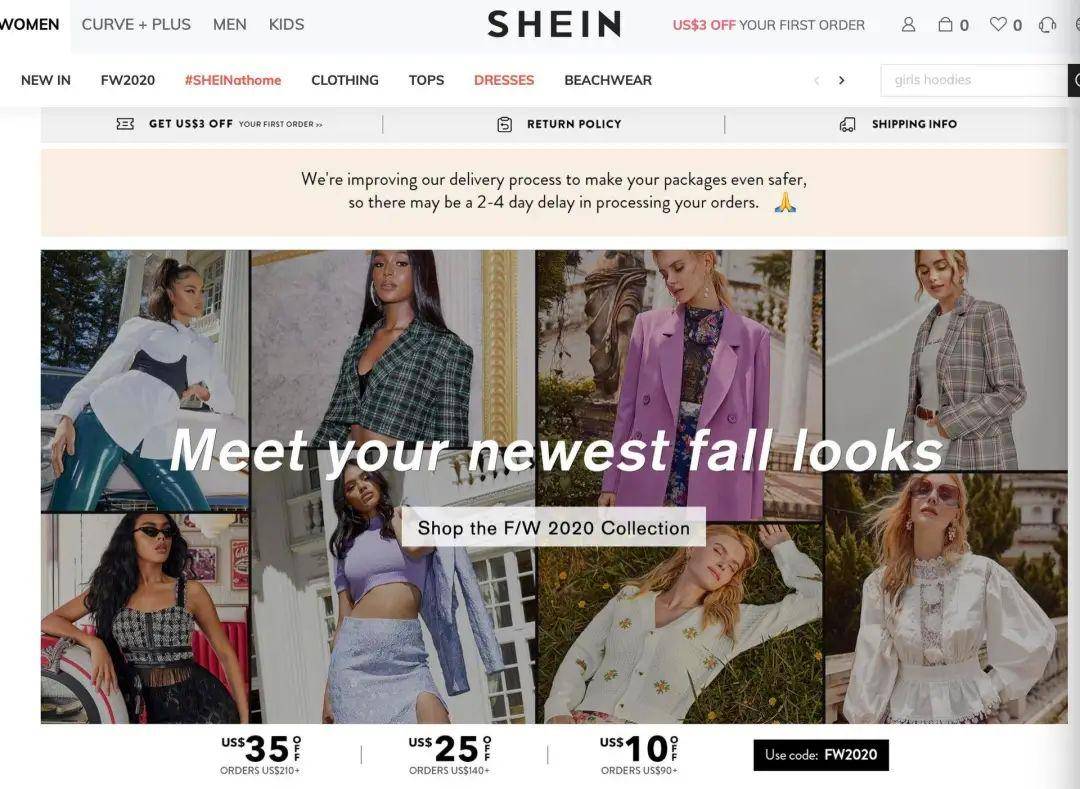Open the #SHEINathome menu item
The image size is (1080, 789).
tap(233, 81)
